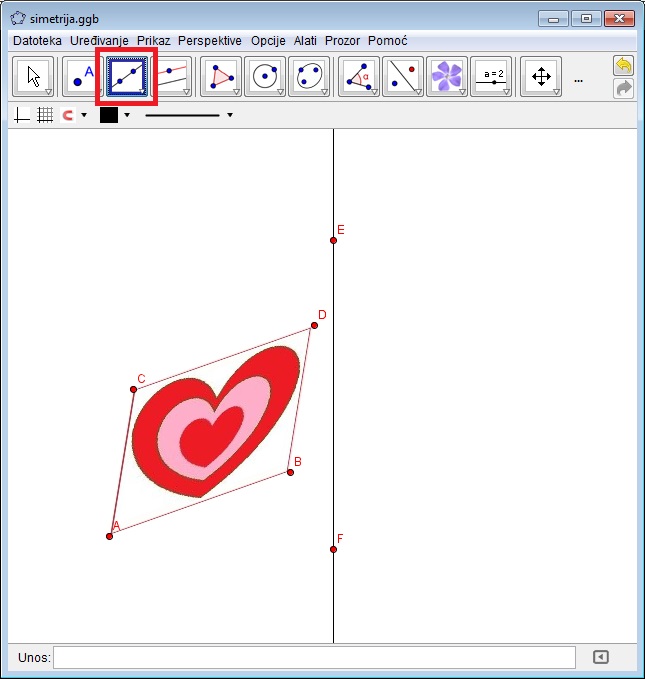645x679 pixels.
Task: Select the Polygon tool
Action: click(x=221, y=76)
